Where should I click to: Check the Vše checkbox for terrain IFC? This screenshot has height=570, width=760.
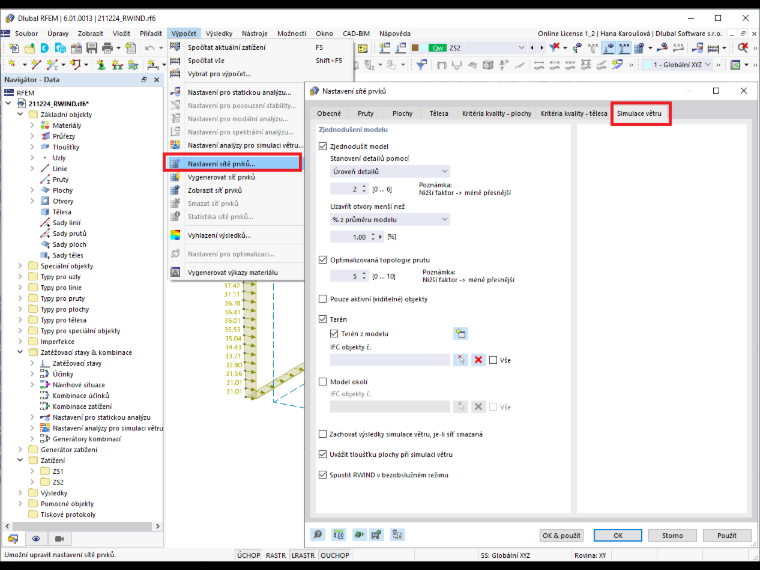click(x=493, y=360)
